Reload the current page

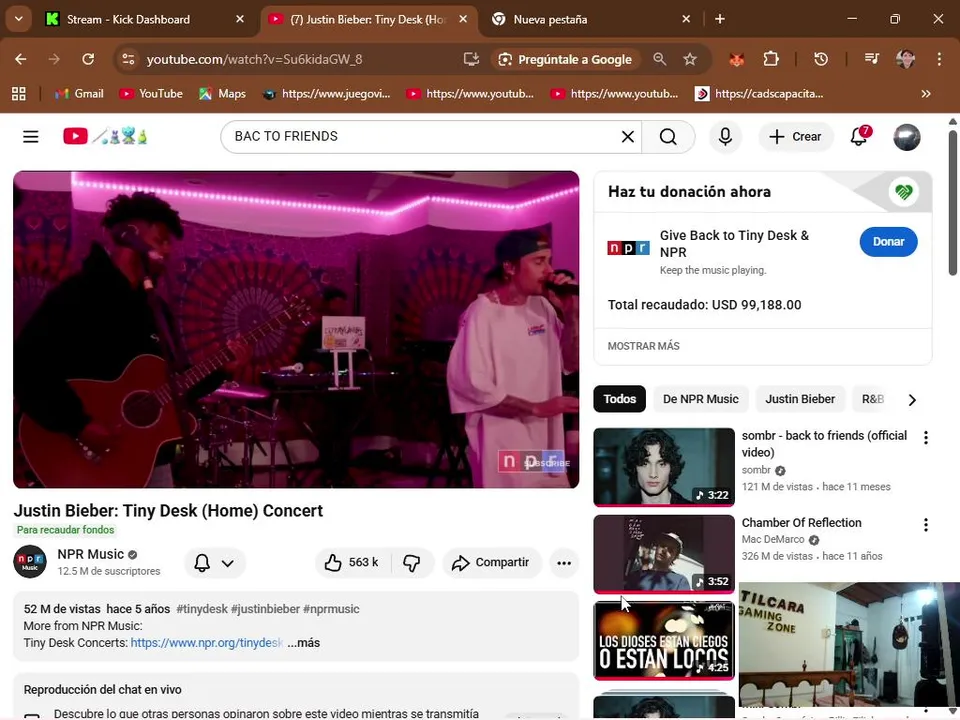coord(88,59)
